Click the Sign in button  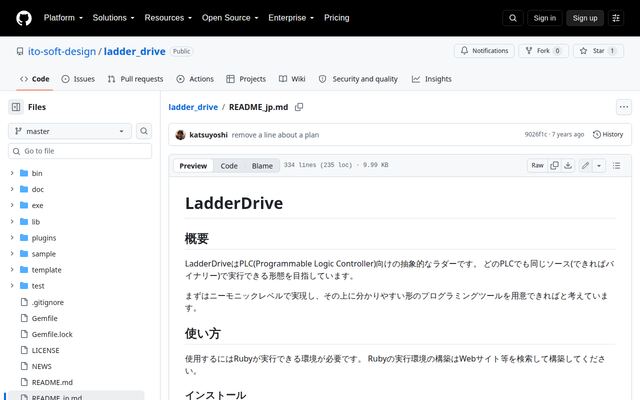click(x=544, y=18)
